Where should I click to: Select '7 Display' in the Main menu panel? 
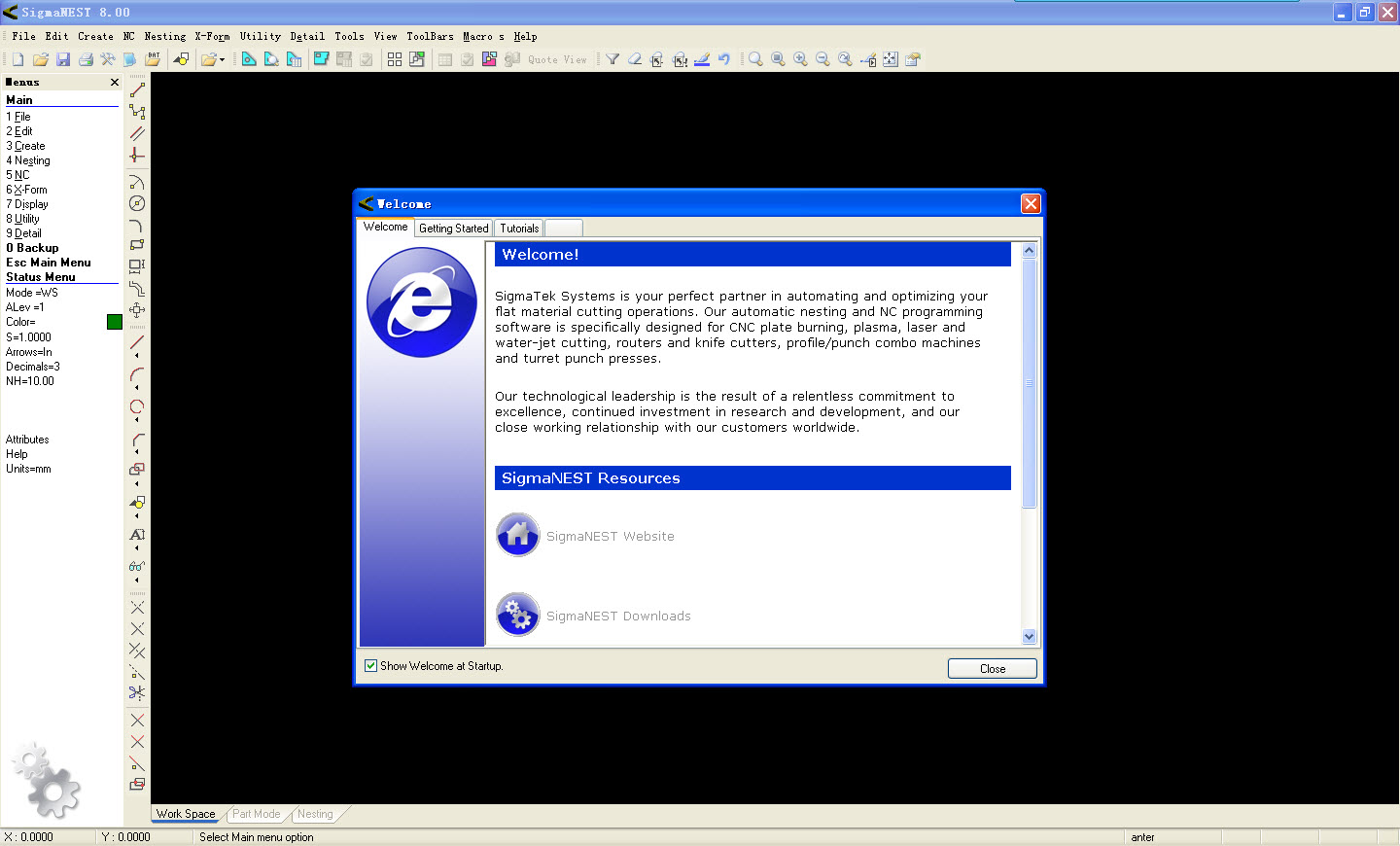tap(27, 204)
